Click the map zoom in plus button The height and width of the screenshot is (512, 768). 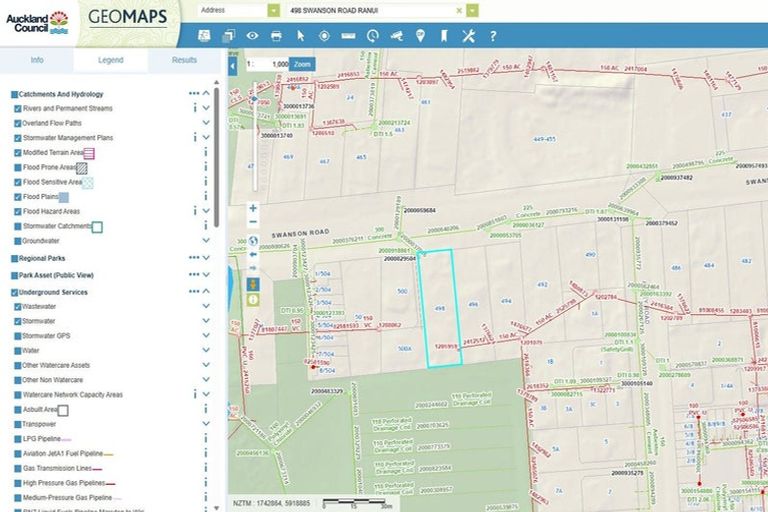tap(253, 208)
